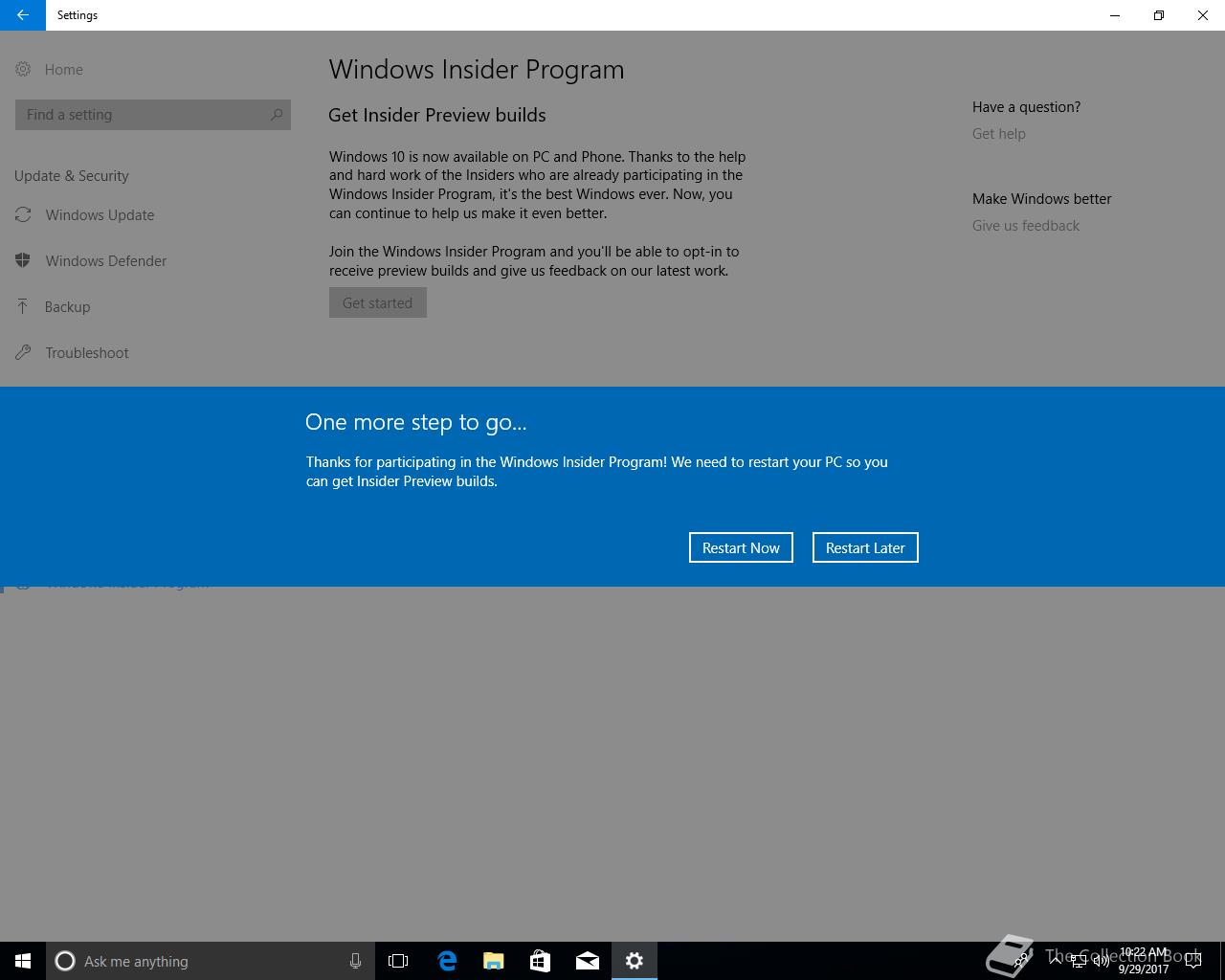Click the network status tray icon
Image resolution: width=1225 pixels, height=980 pixels.
1079,961
